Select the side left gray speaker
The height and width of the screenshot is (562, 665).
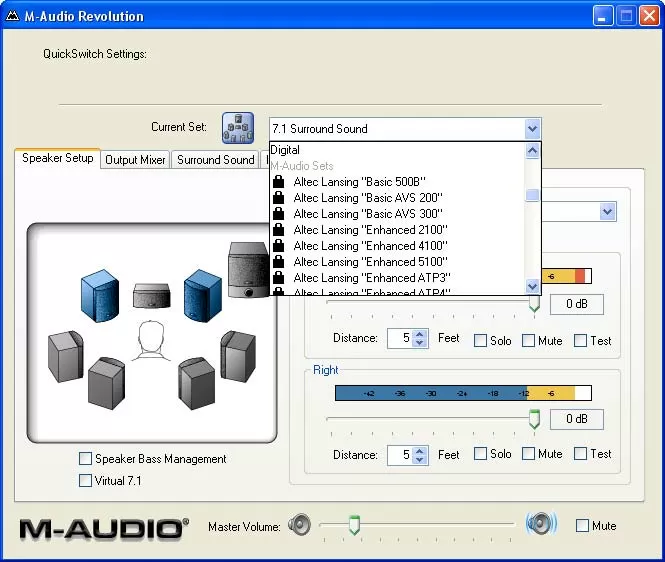tap(65, 356)
